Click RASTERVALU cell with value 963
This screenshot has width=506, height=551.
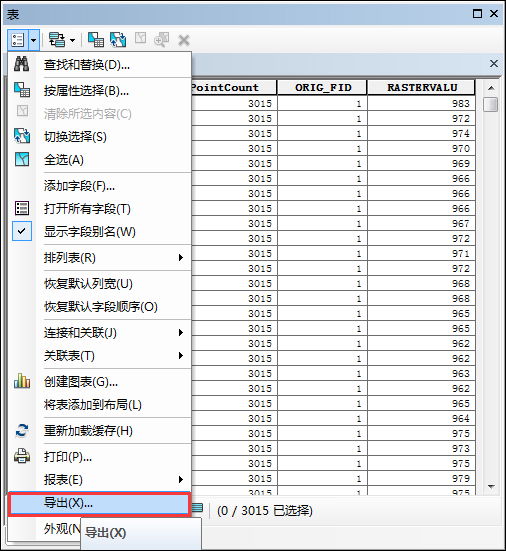click(422, 374)
